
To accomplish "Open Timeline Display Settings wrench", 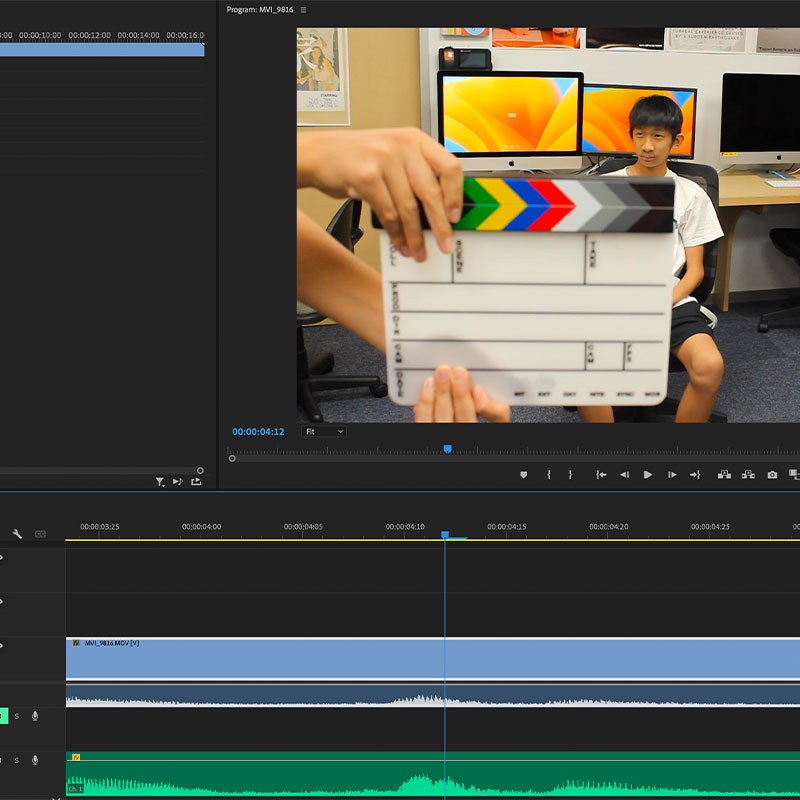I will coord(17,534).
